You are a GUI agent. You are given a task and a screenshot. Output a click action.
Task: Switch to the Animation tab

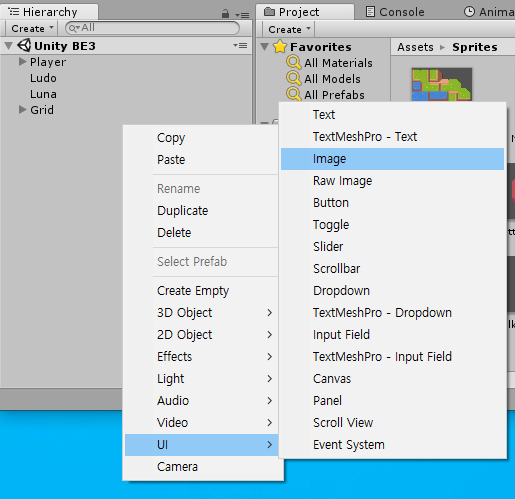pyautogui.click(x=489, y=12)
